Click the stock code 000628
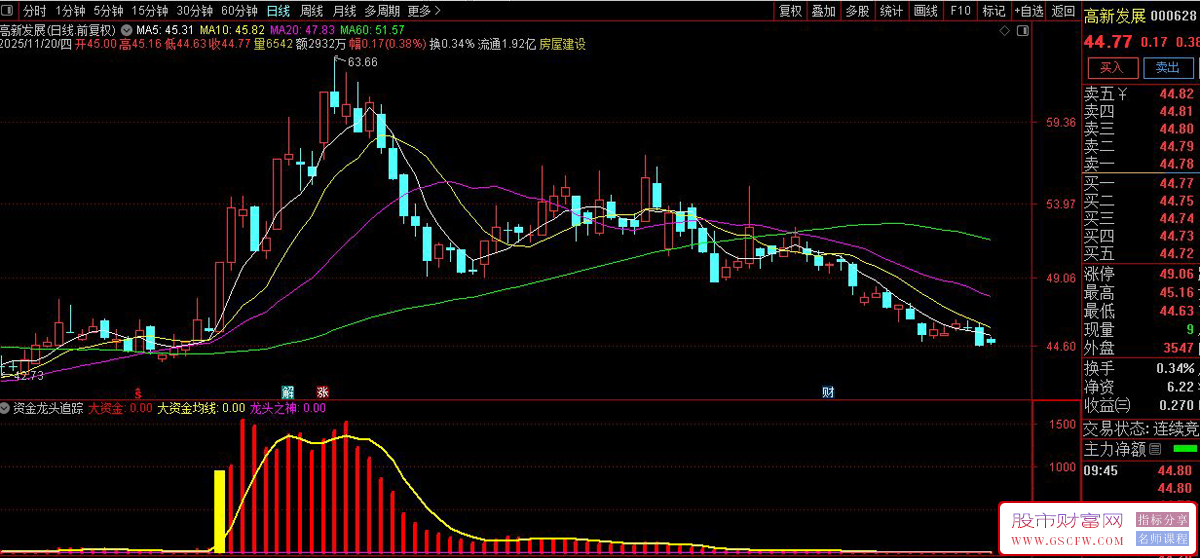1200x558 pixels. click(x=1175, y=16)
